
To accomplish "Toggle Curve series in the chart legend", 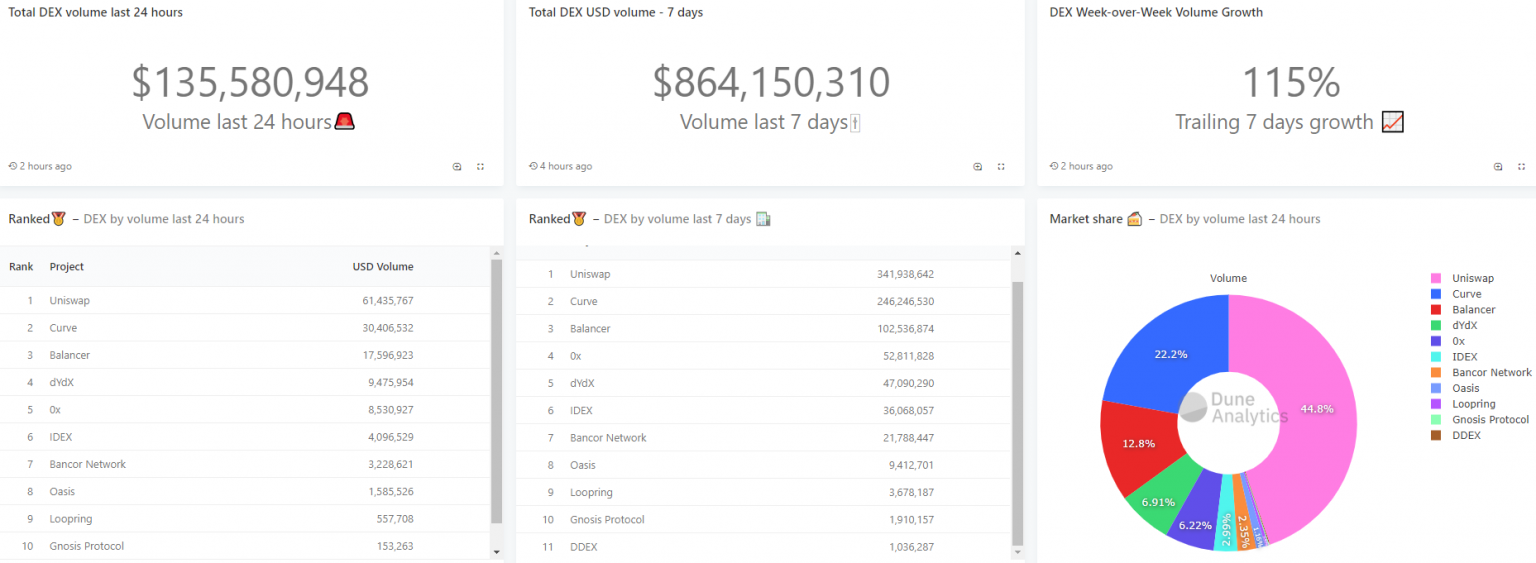I will [x=1466, y=294].
